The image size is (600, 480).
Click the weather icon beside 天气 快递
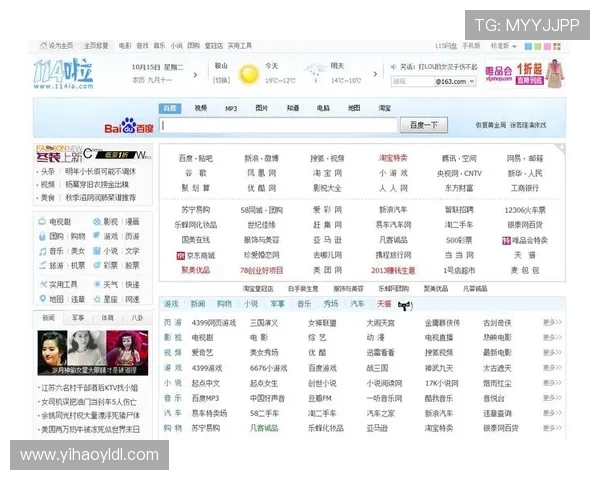[97, 284]
